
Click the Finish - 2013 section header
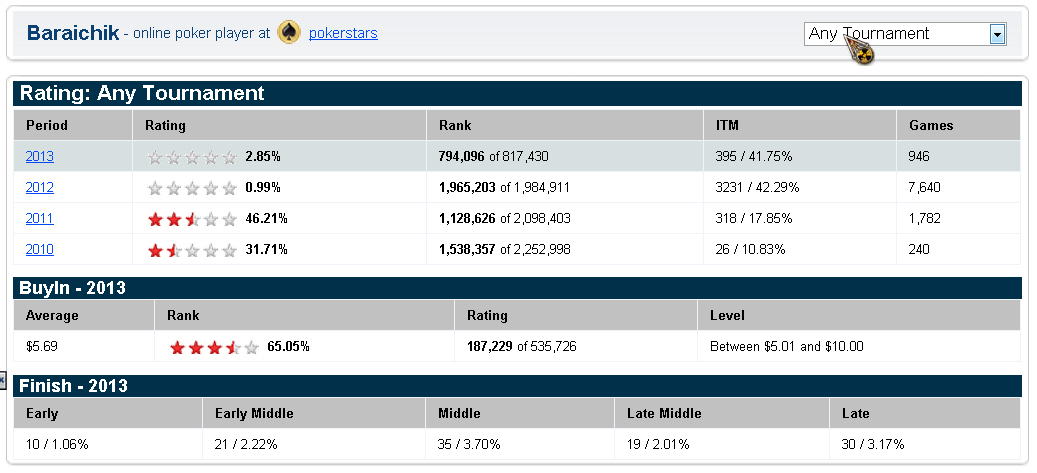point(73,386)
